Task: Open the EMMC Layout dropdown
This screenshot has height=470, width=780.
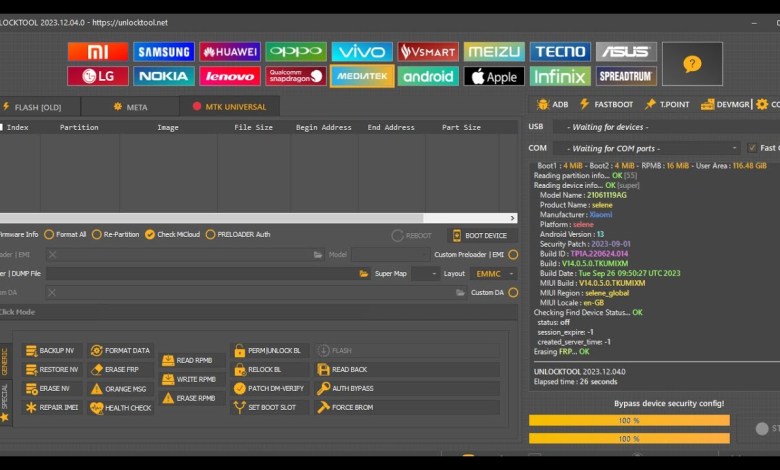Action: click(x=494, y=274)
